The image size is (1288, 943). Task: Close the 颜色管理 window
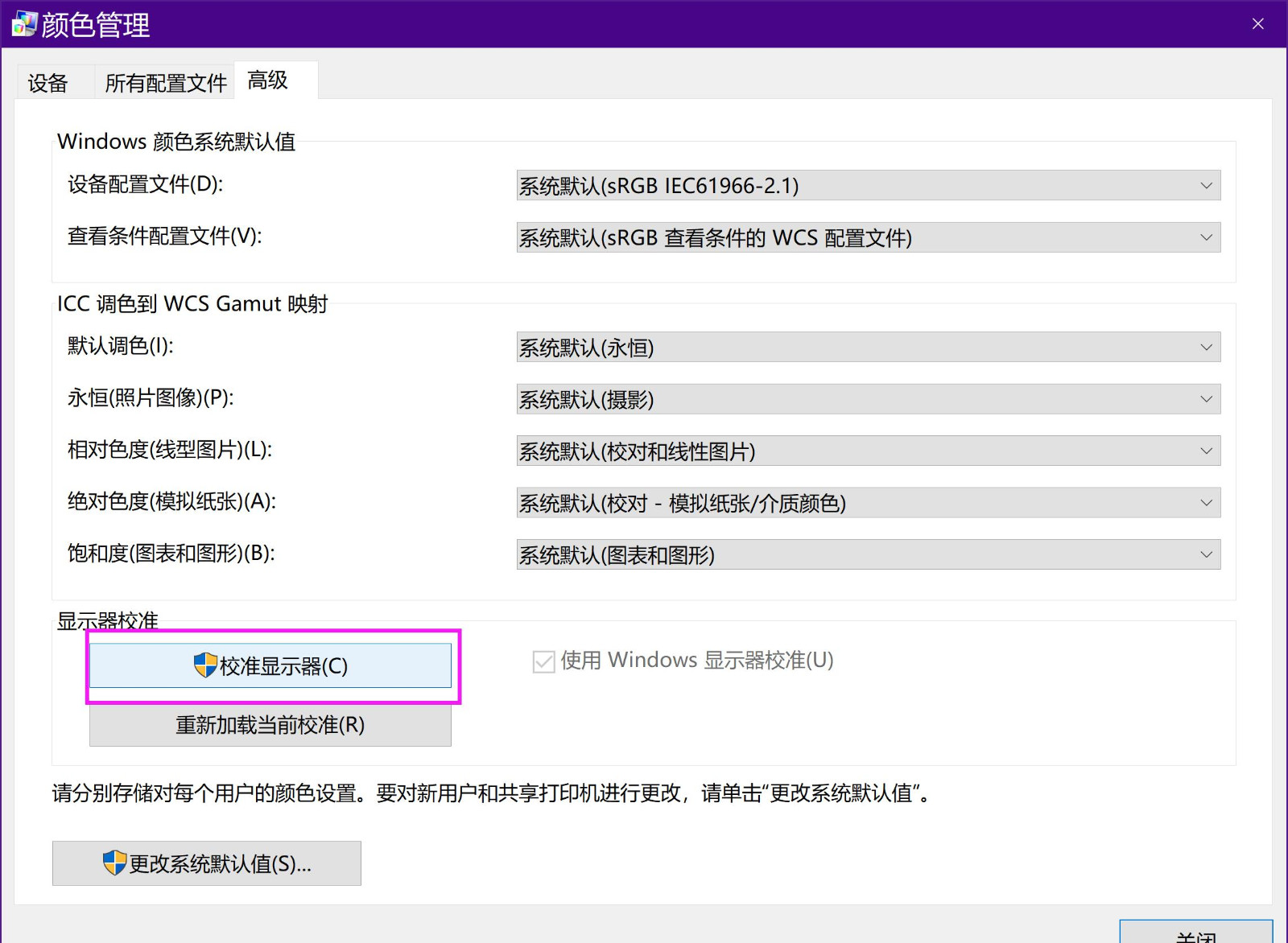[x=1258, y=24]
